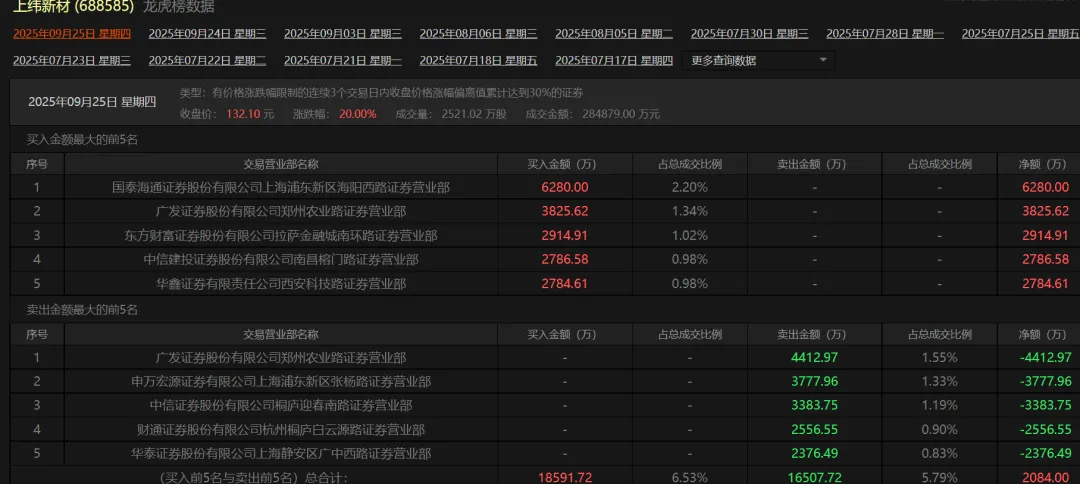Open the 2025年07月30日 星期三 date link
Image resolution: width=1080 pixels, height=484 pixels.
749,34
